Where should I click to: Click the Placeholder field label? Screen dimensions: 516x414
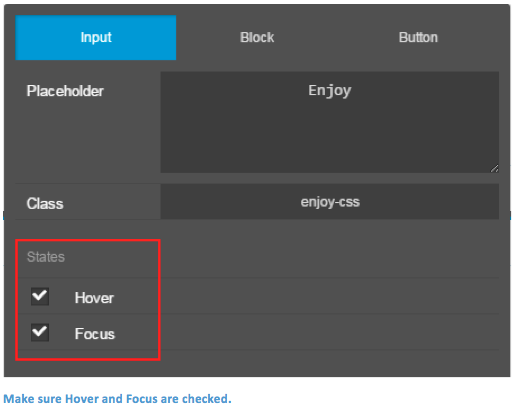tap(65, 91)
